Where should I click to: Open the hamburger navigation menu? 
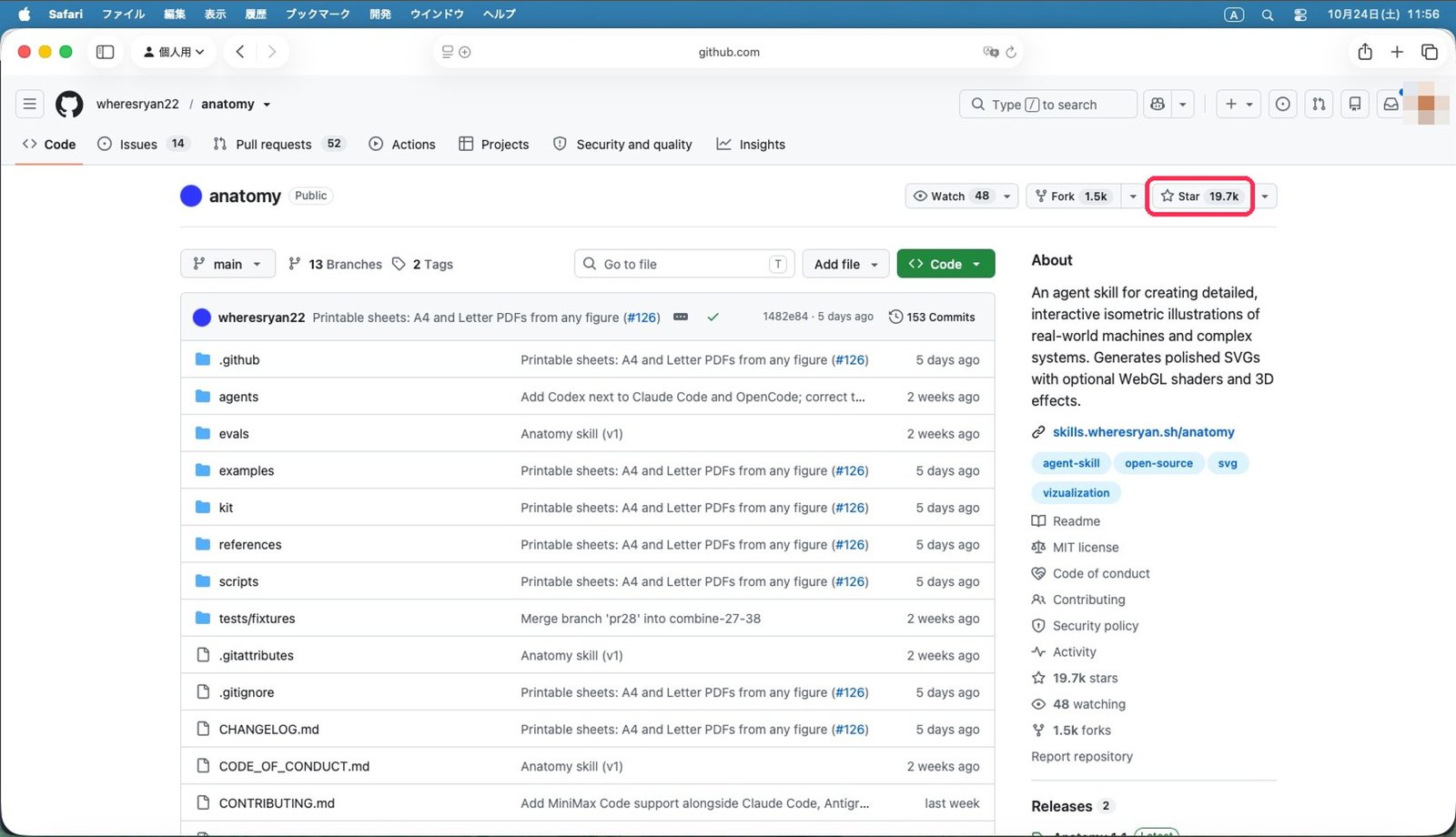30,105
